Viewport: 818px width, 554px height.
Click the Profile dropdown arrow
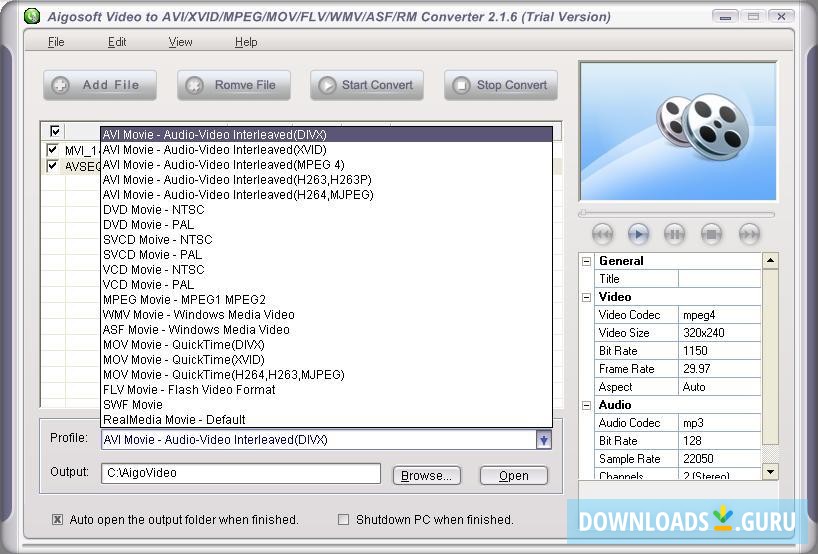point(543,440)
